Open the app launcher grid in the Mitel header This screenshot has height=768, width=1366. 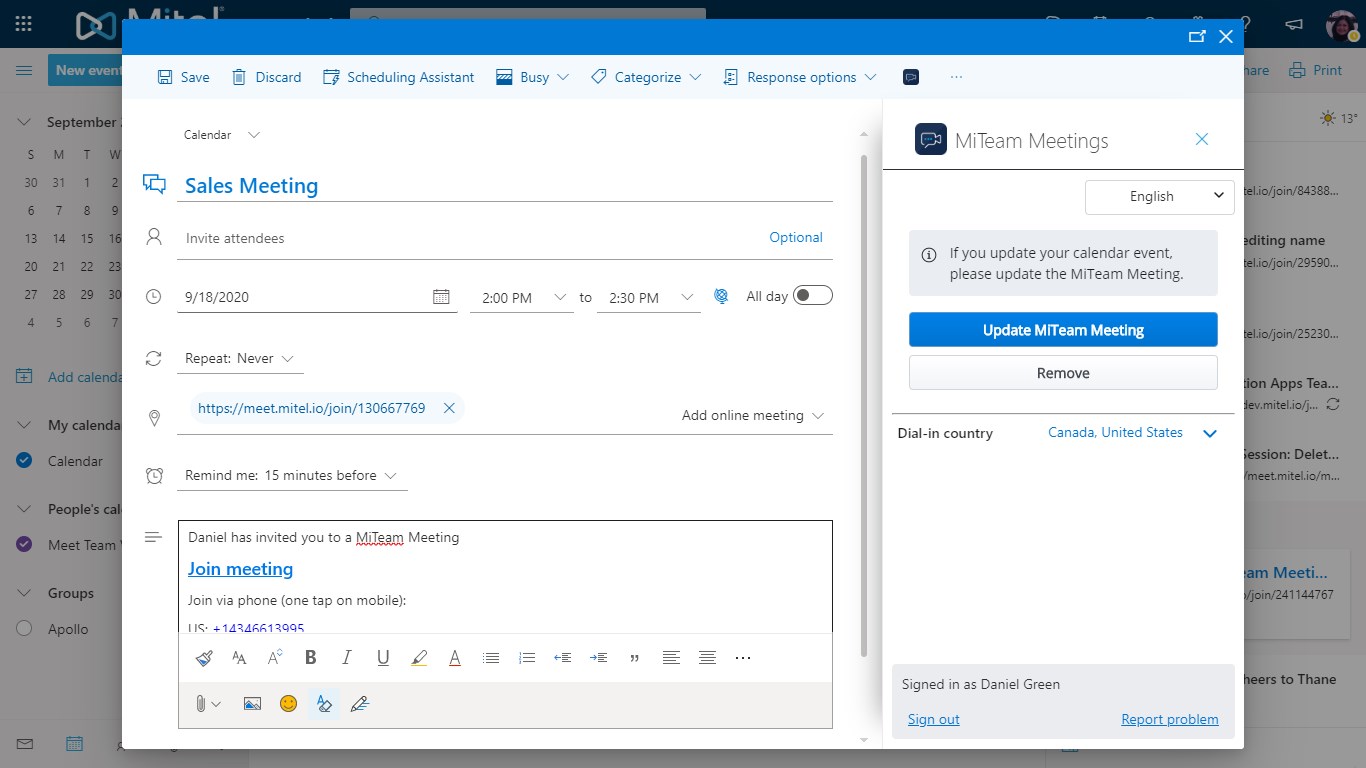click(x=24, y=24)
